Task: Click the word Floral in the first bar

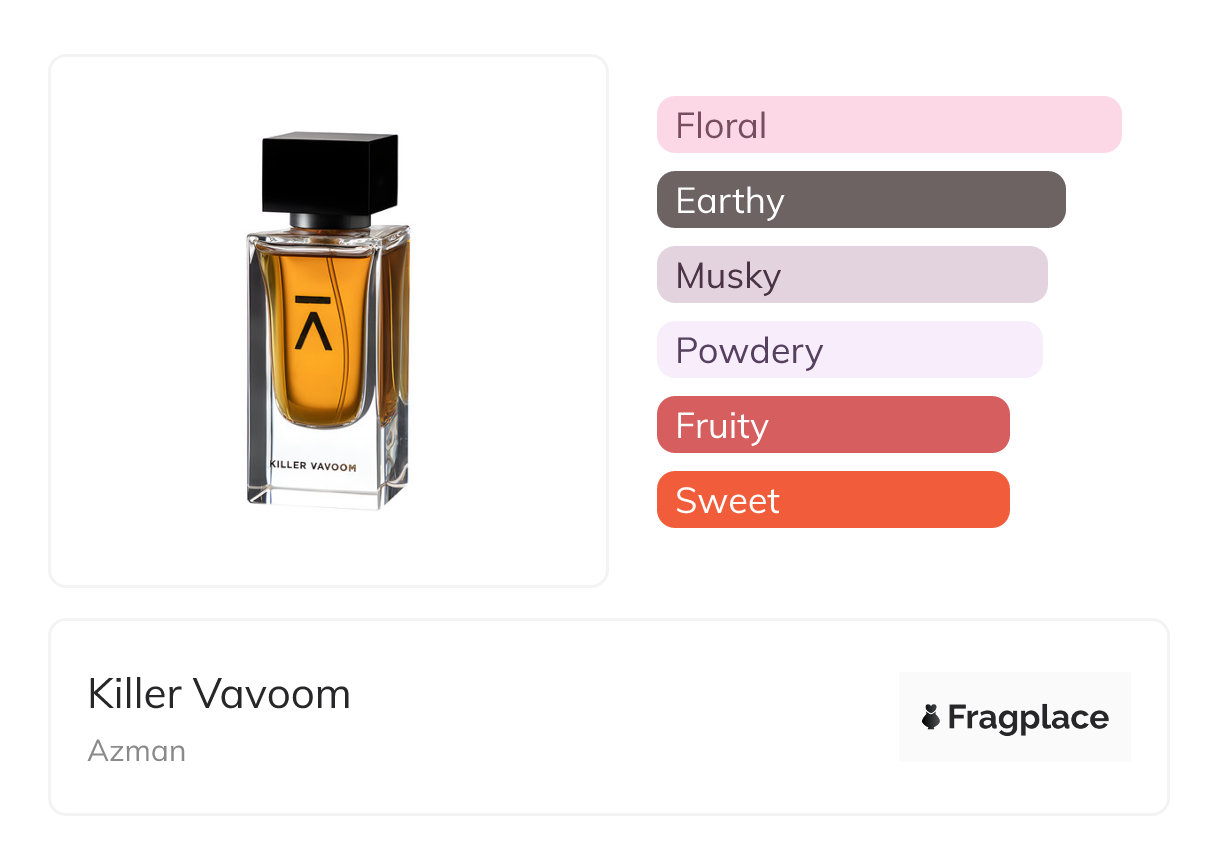Action: (721, 126)
